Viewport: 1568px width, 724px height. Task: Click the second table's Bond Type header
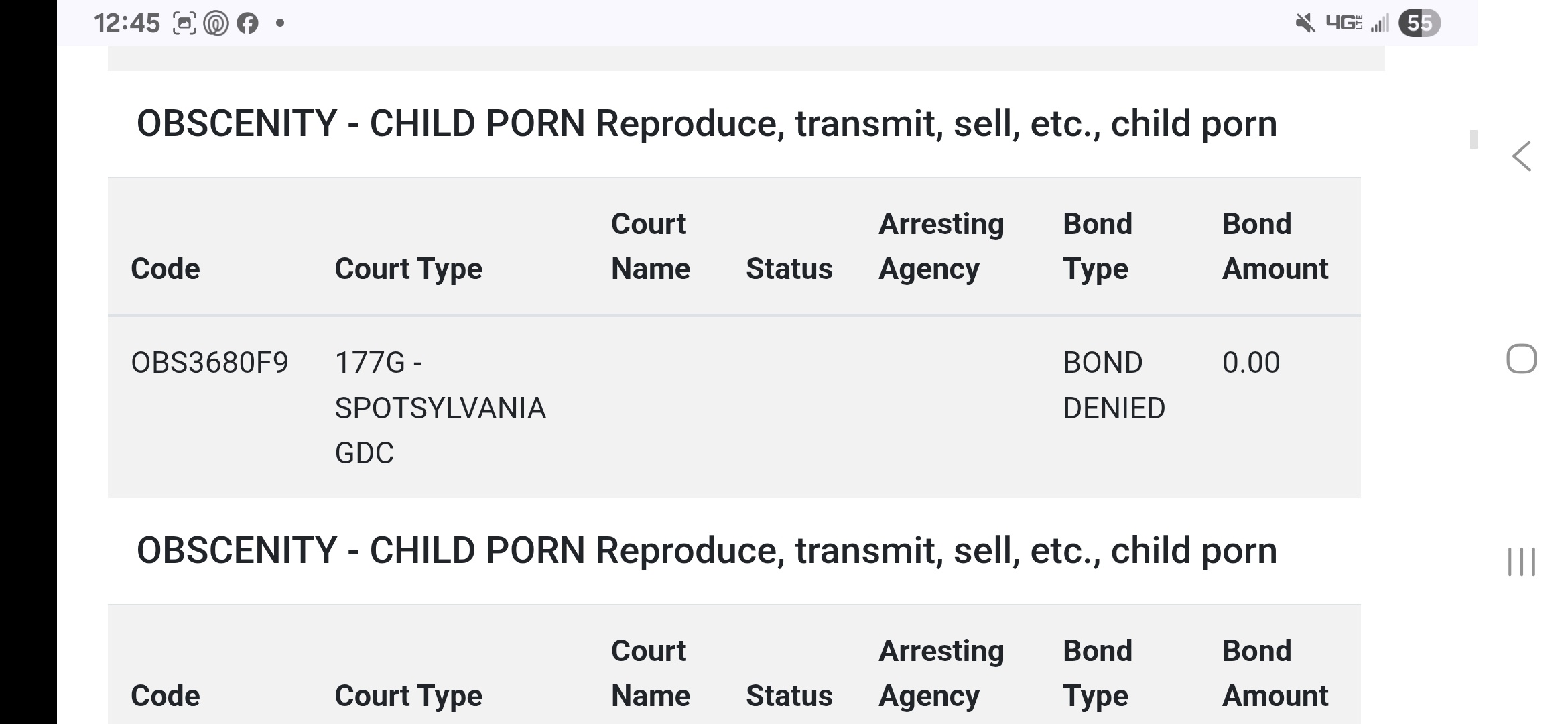pos(1097,673)
